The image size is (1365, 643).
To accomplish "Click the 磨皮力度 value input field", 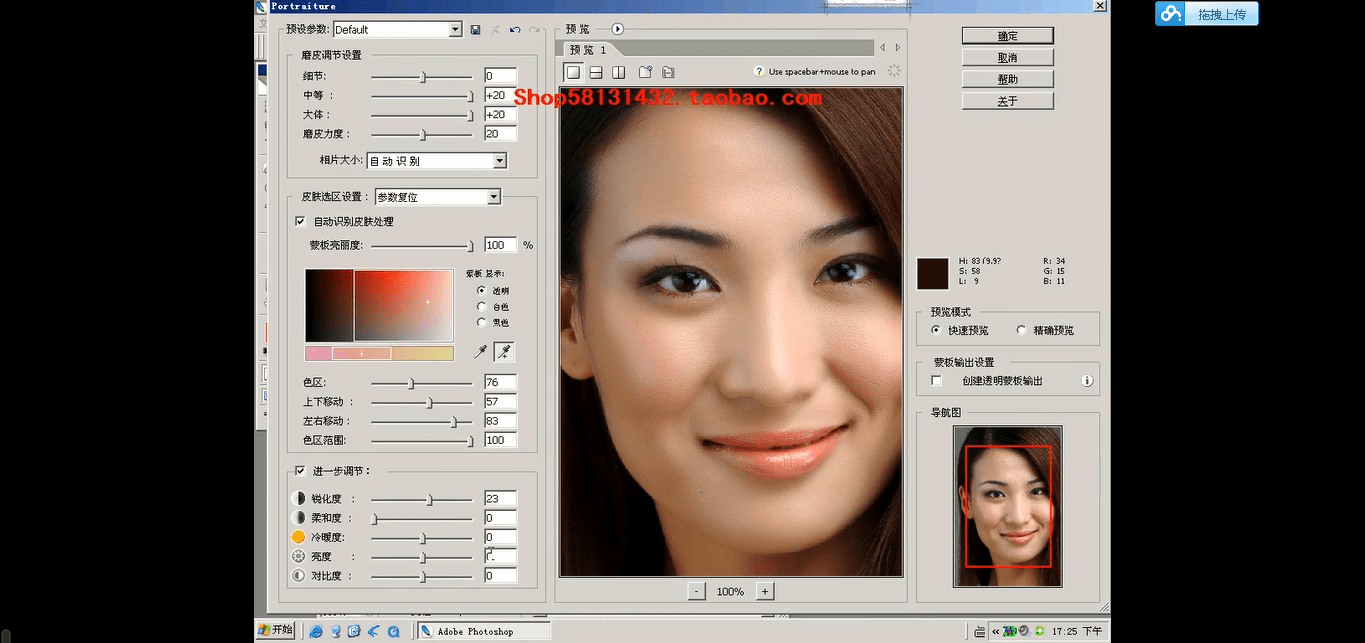I will click(500, 134).
